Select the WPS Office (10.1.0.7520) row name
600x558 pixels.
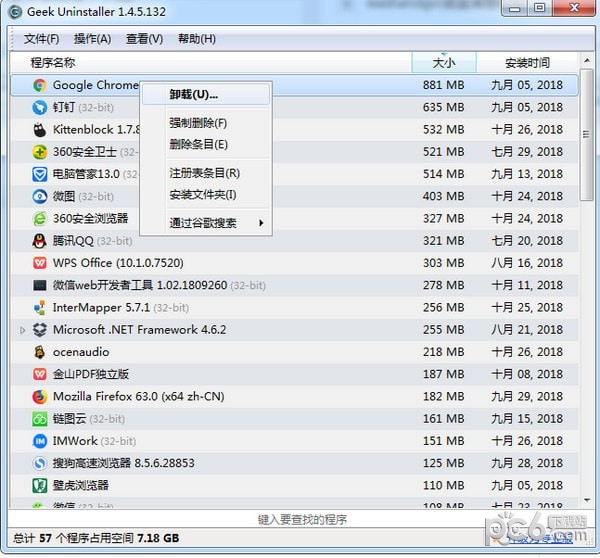click(x=118, y=263)
